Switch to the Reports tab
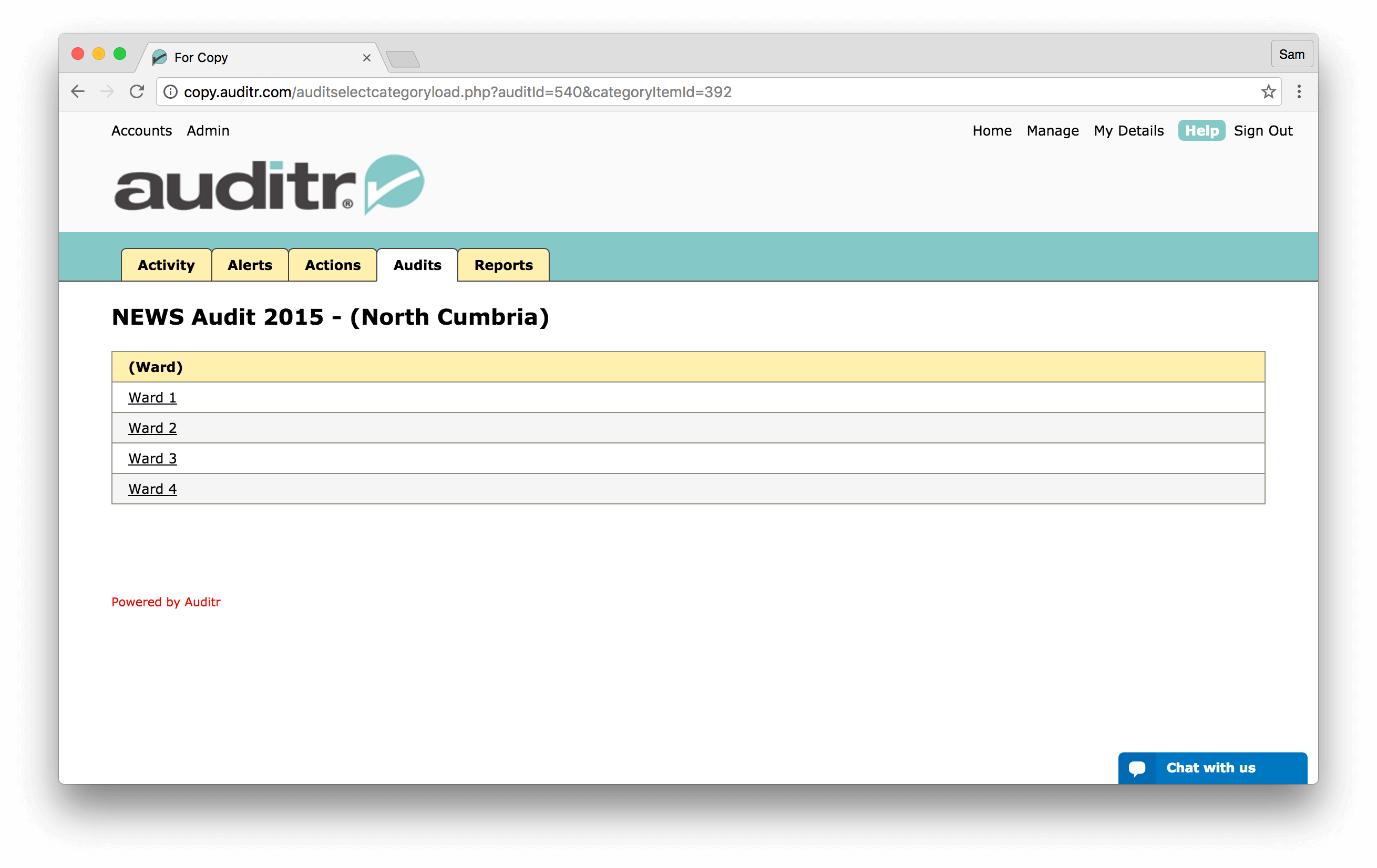This screenshot has width=1377, height=868. [504, 265]
